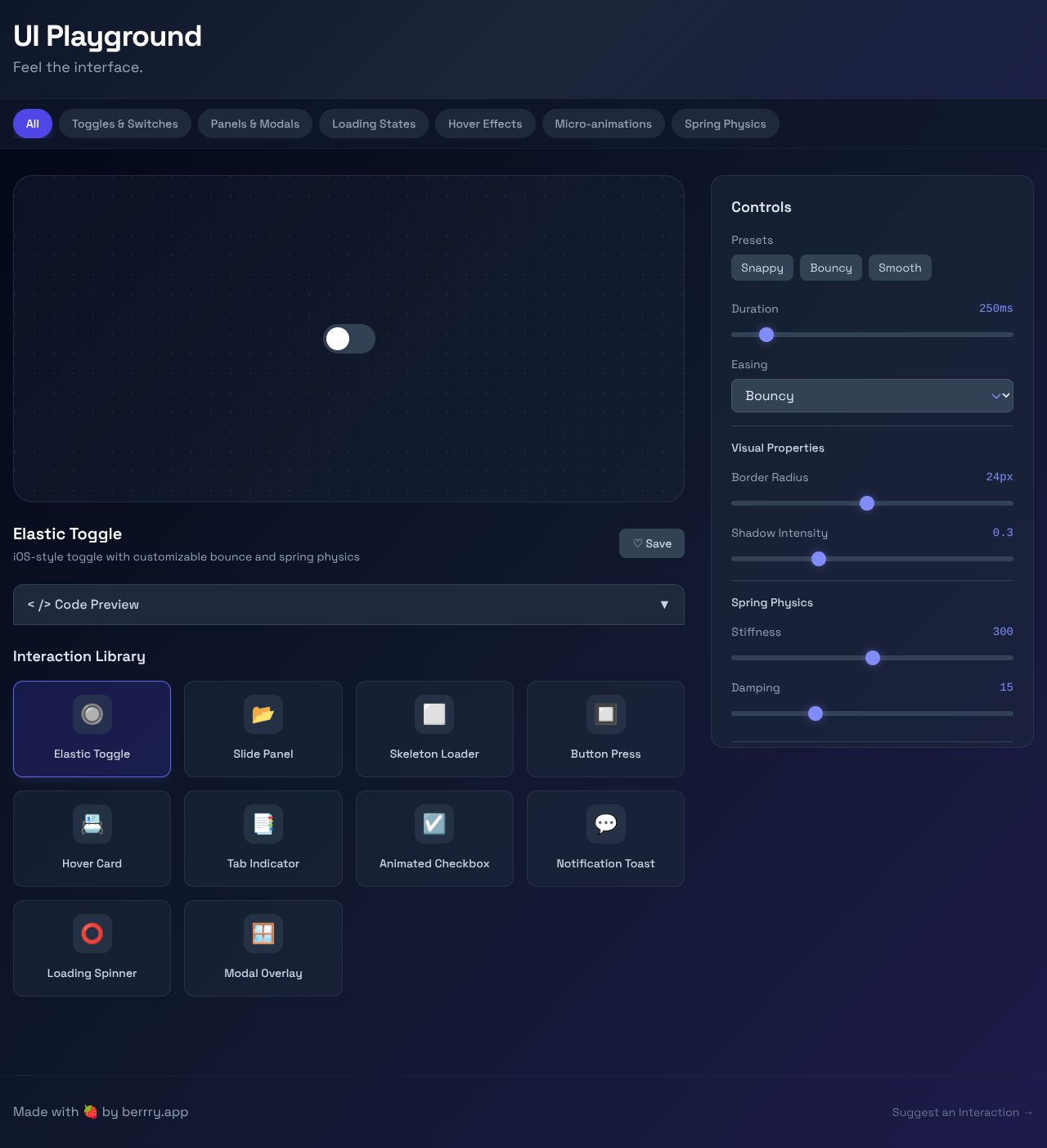Screen dimensions: 1047x1148
Task: Select the Elastic Toggle interaction icon
Action: [92, 714]
